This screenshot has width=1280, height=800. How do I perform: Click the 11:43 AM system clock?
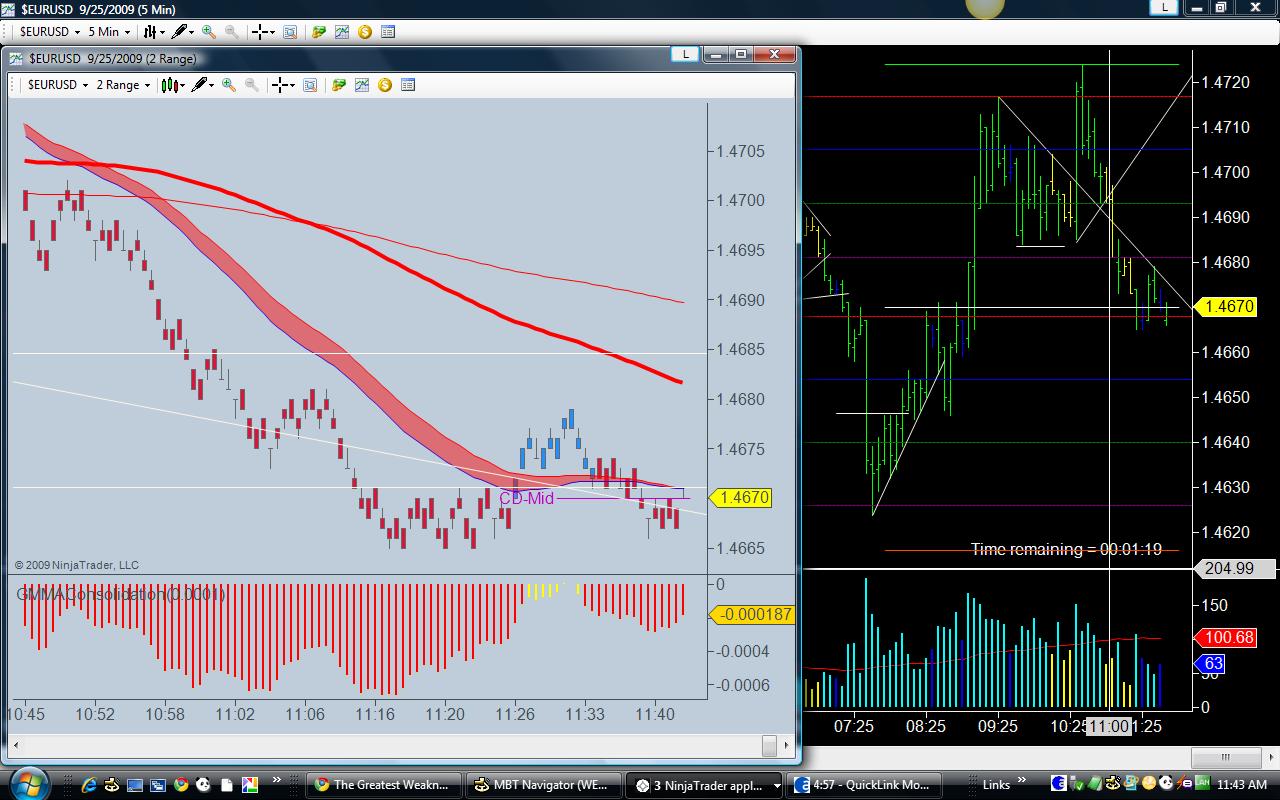1242,785
